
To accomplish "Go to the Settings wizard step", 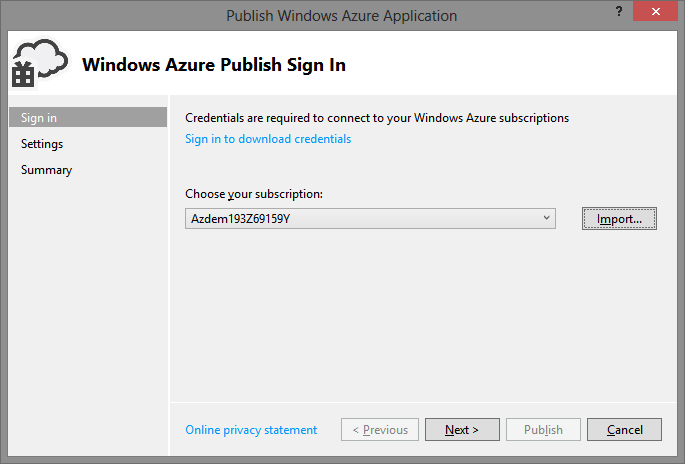I will click(x=42, y=144).
